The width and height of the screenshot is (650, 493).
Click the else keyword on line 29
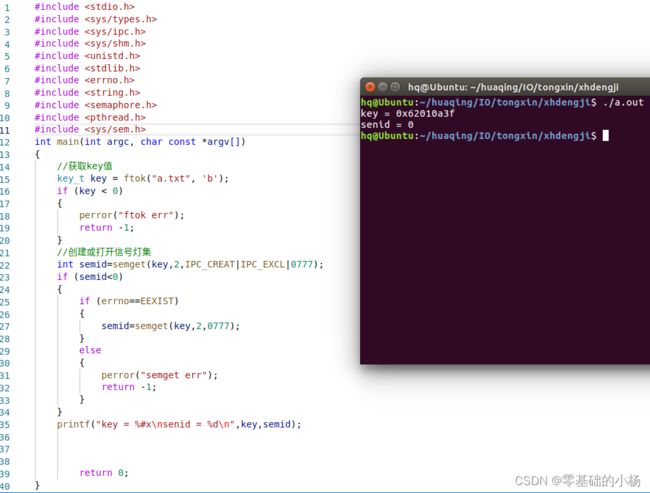click(90, 350)
